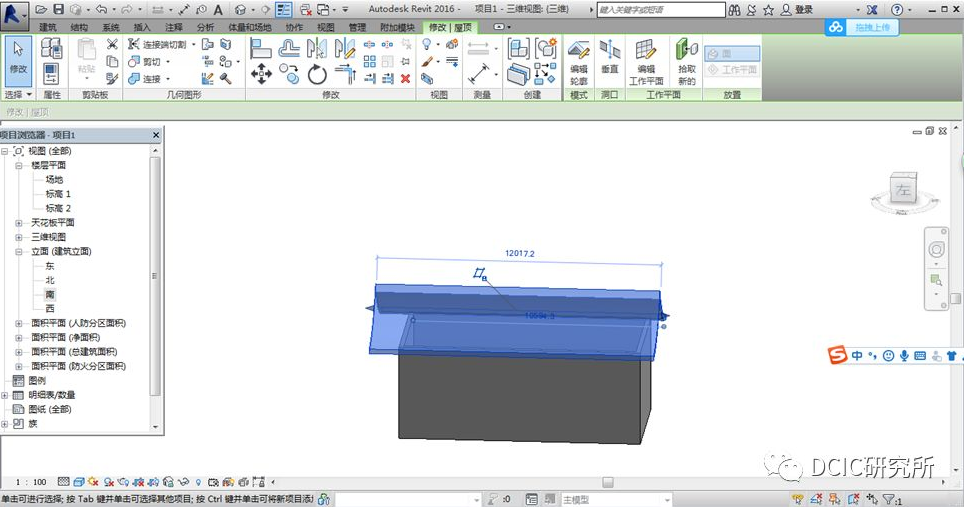Screen dimensions: 964x507
Task: Open the 建筑 ribbon tab
Action: coord(47,27)
